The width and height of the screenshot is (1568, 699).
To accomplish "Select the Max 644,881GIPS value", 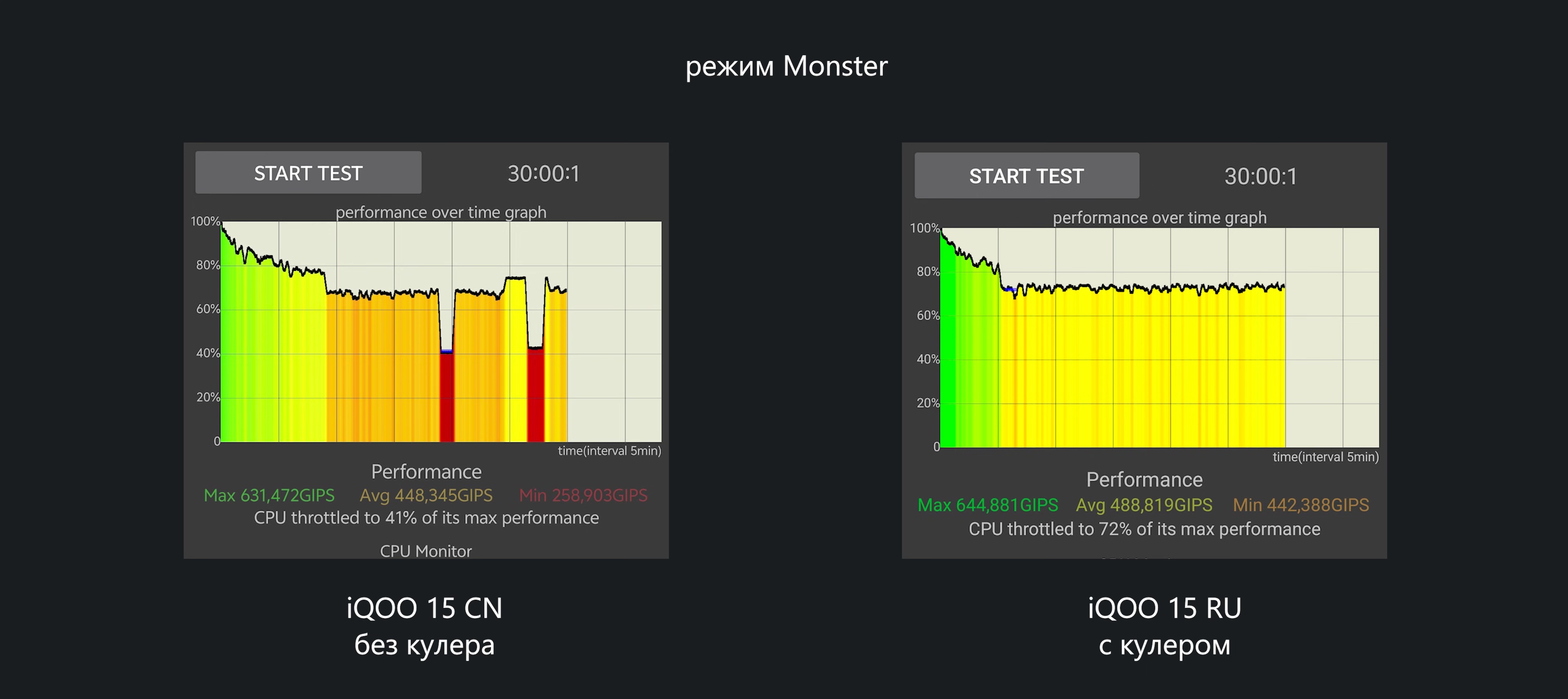I will (x=987, y=505).
